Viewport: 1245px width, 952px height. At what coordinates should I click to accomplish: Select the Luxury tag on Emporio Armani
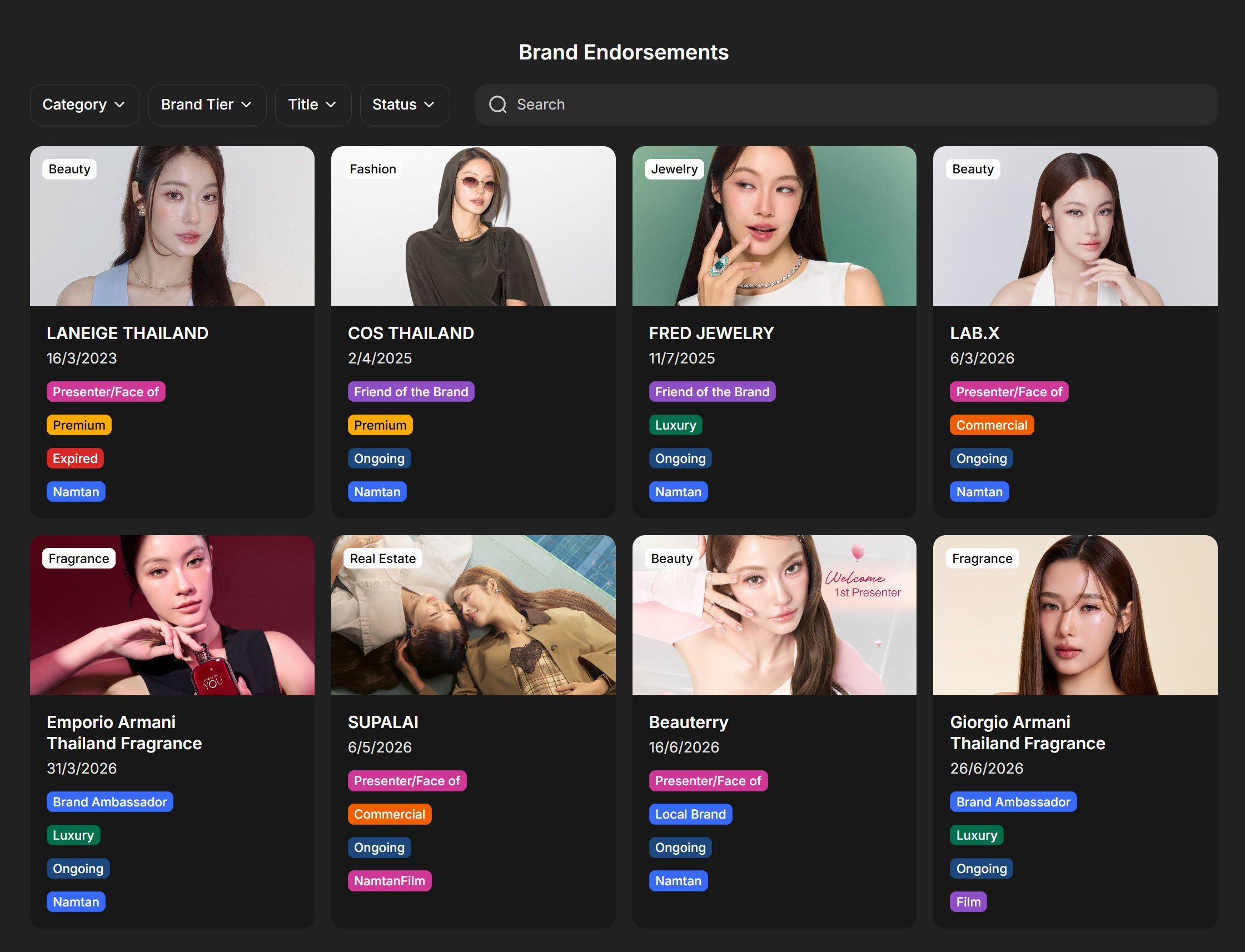(x=73, y=835)
